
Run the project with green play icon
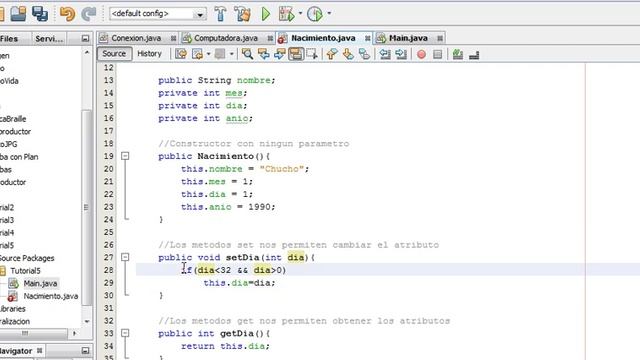coord(266,14)
